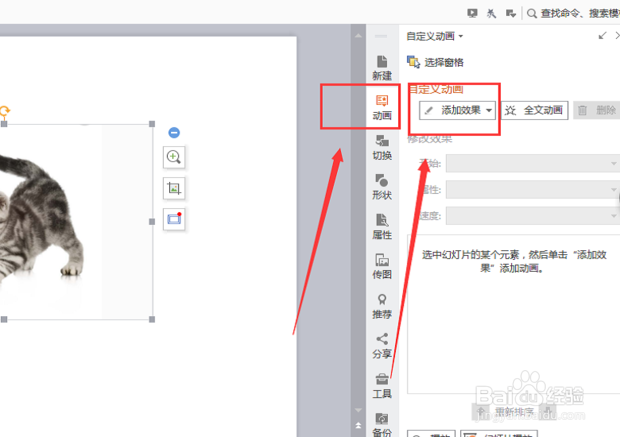Click the 全文动画 button

coord(535,110)
